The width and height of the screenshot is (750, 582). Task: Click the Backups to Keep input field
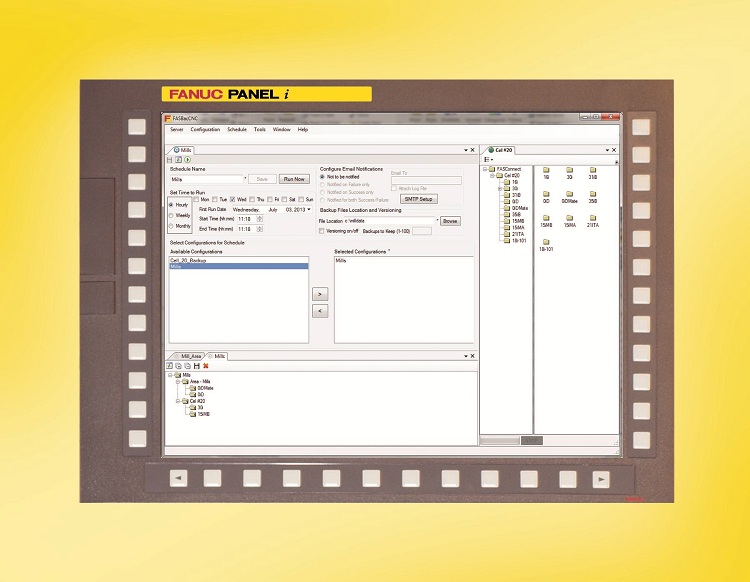[421, 231]
